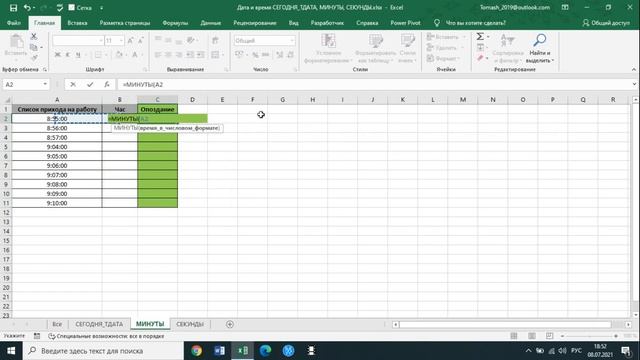This screenshot has width=640, height=360.
Task: Click the Что вы хотите сделать search box
Action: 475,23
